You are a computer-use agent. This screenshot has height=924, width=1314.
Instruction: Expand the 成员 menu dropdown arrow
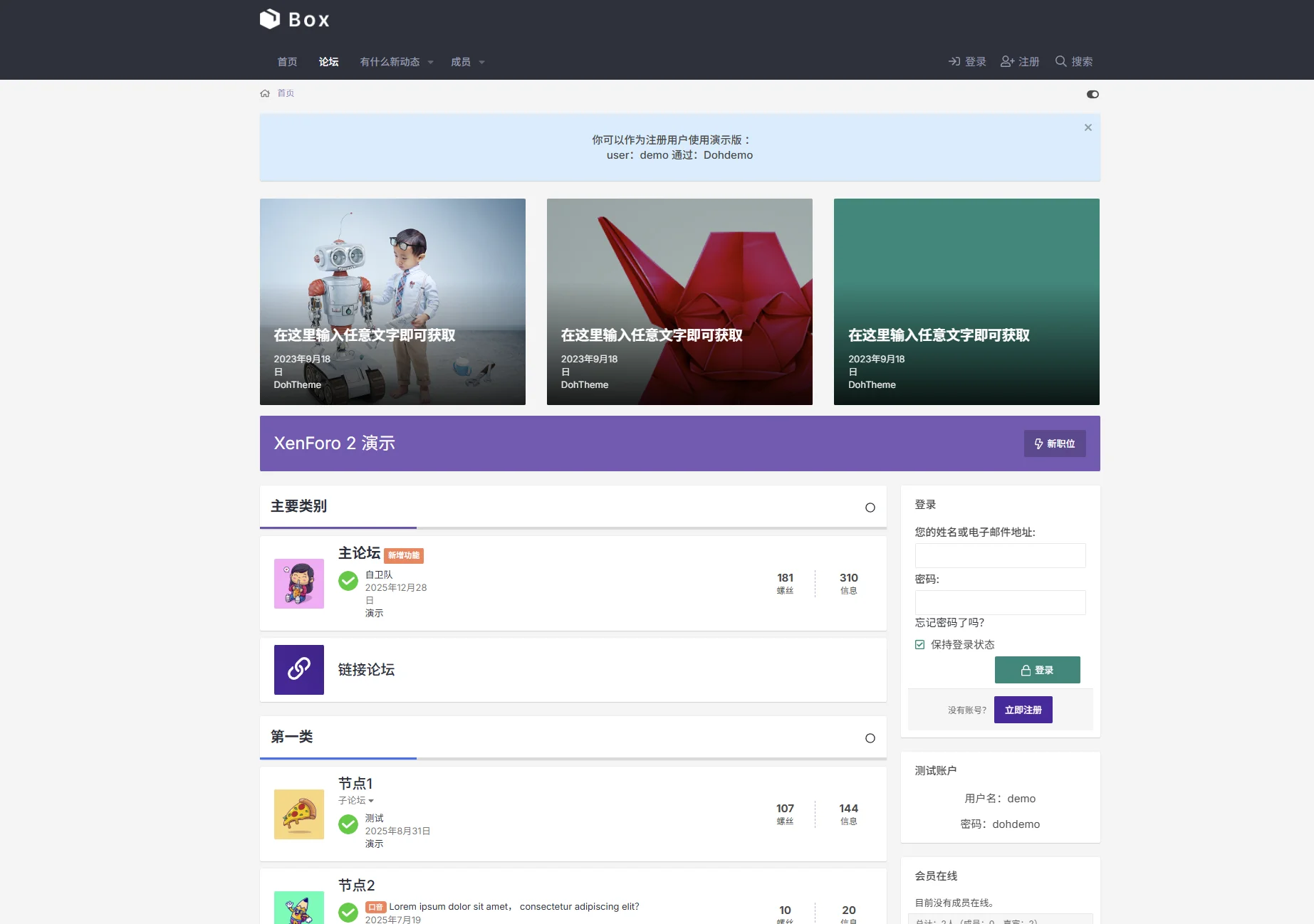coord(481,63)
